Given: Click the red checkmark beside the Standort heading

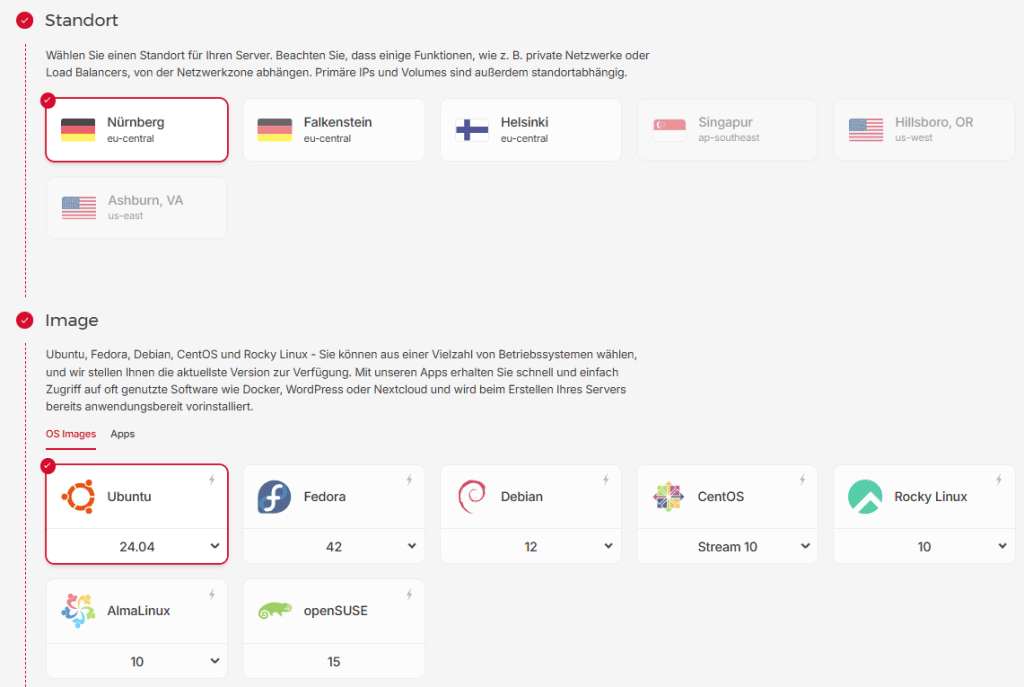Looking at the screenshot, I should pos(25,20).
